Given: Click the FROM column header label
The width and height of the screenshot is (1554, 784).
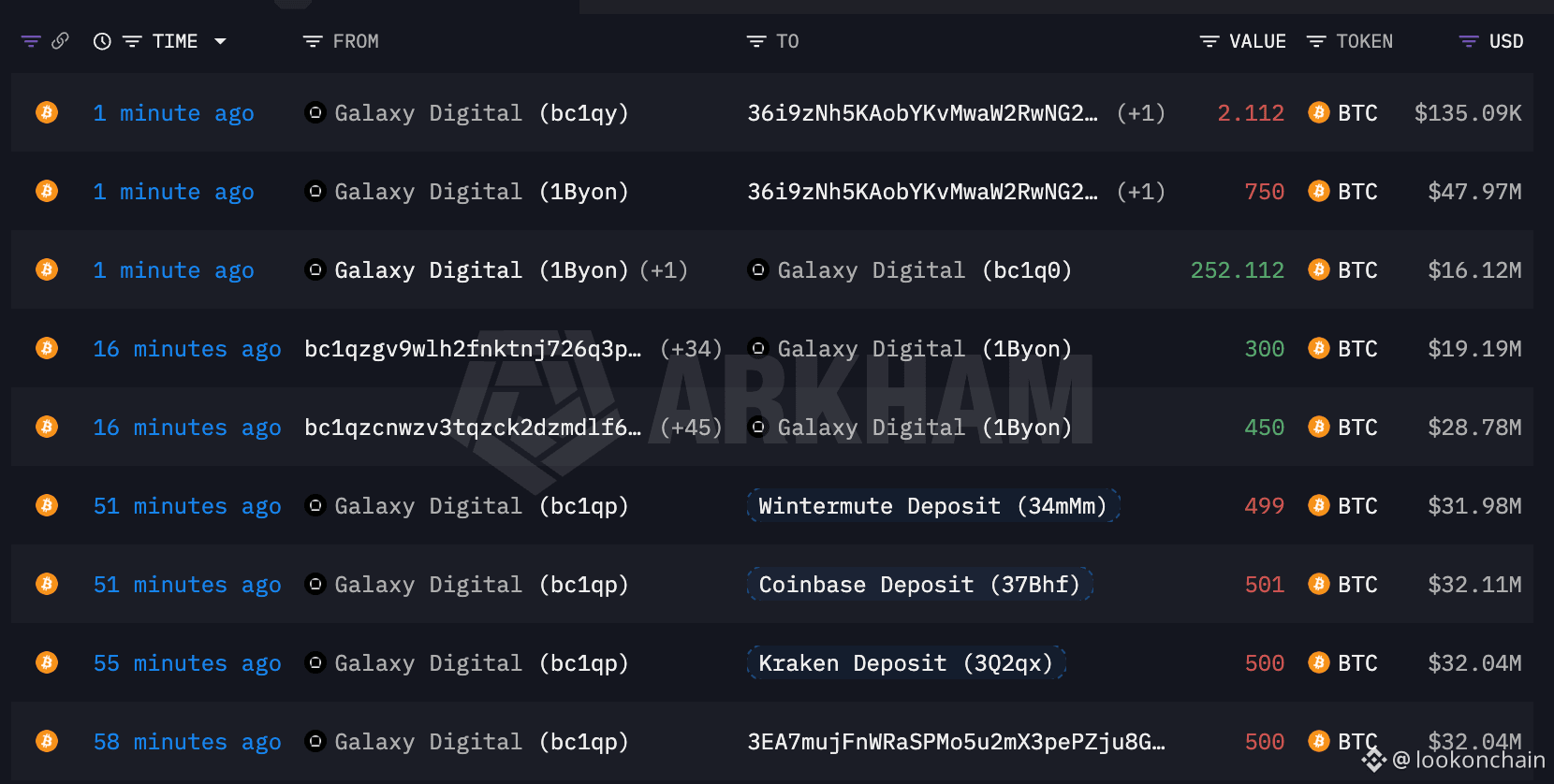Looking at the screenshot, I should 356,41.
